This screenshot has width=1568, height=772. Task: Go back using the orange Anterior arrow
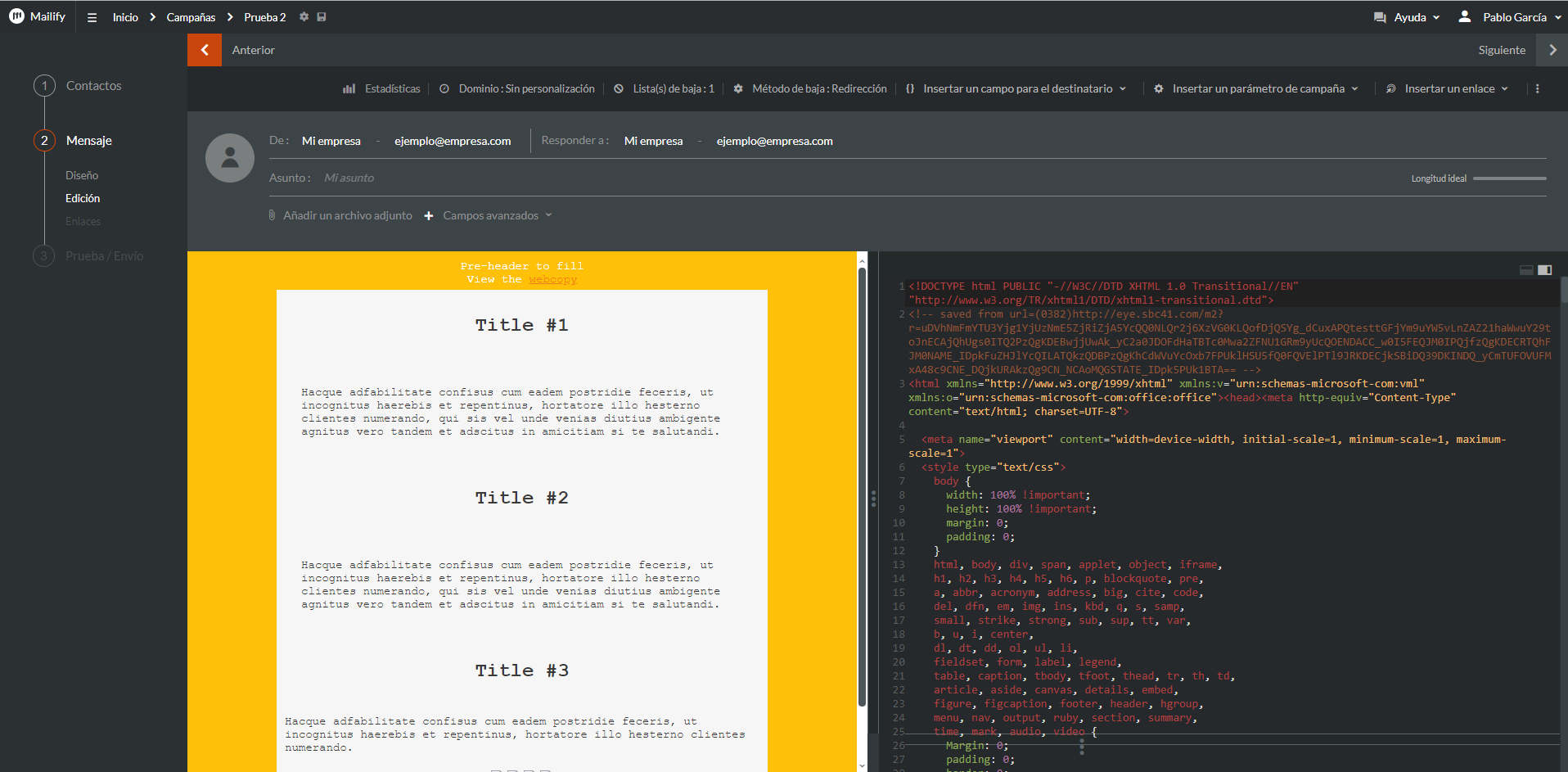pyautogui.click(x=205, y=50)
